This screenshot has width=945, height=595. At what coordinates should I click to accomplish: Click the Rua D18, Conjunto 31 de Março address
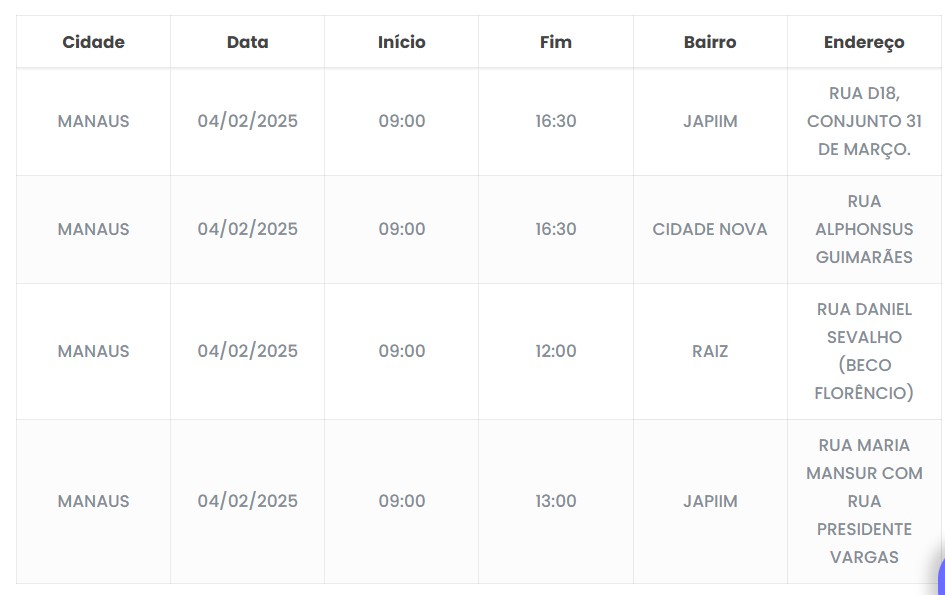tap(864, 121)
